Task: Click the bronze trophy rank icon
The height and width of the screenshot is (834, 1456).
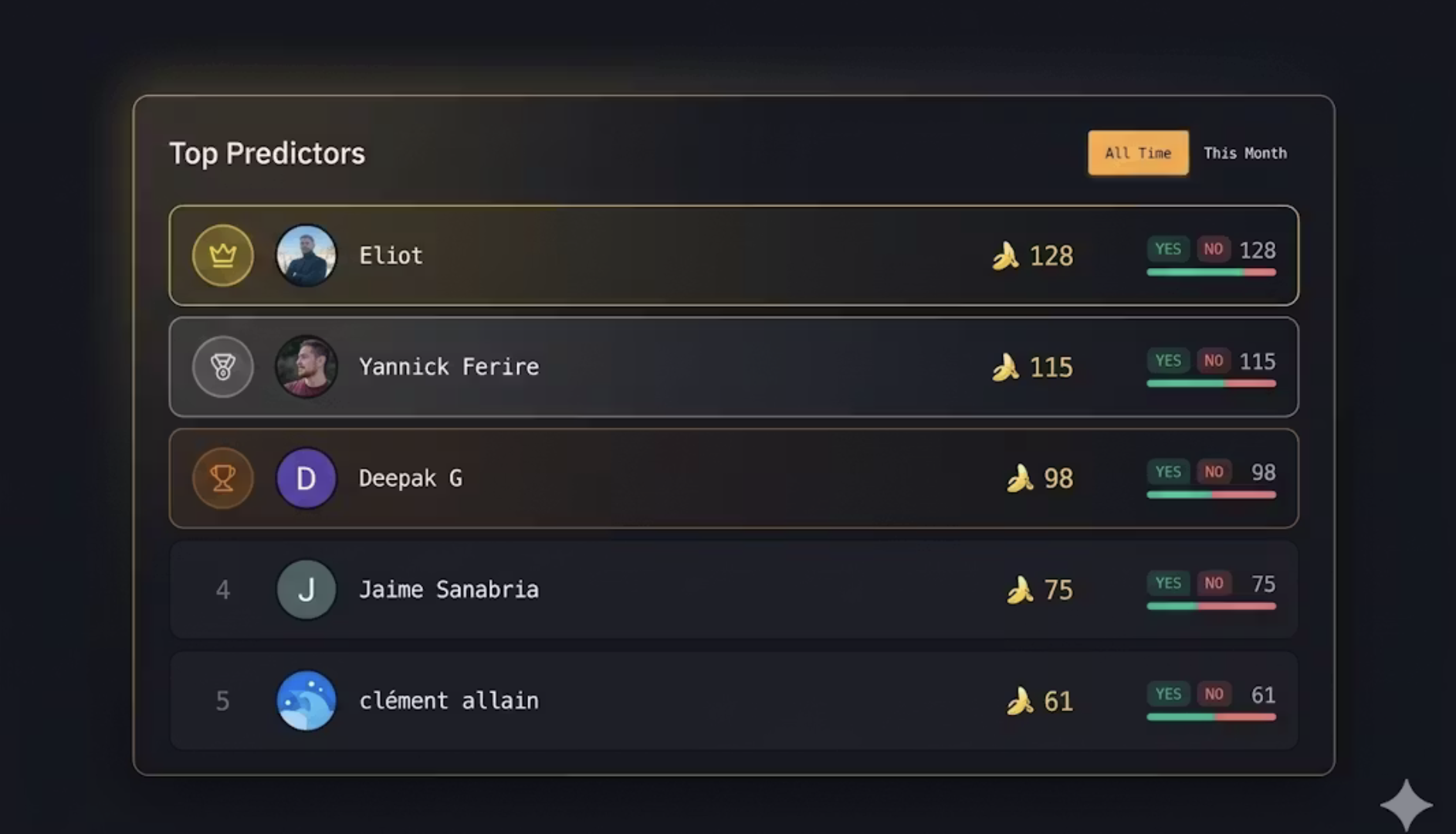Action: 222,478
